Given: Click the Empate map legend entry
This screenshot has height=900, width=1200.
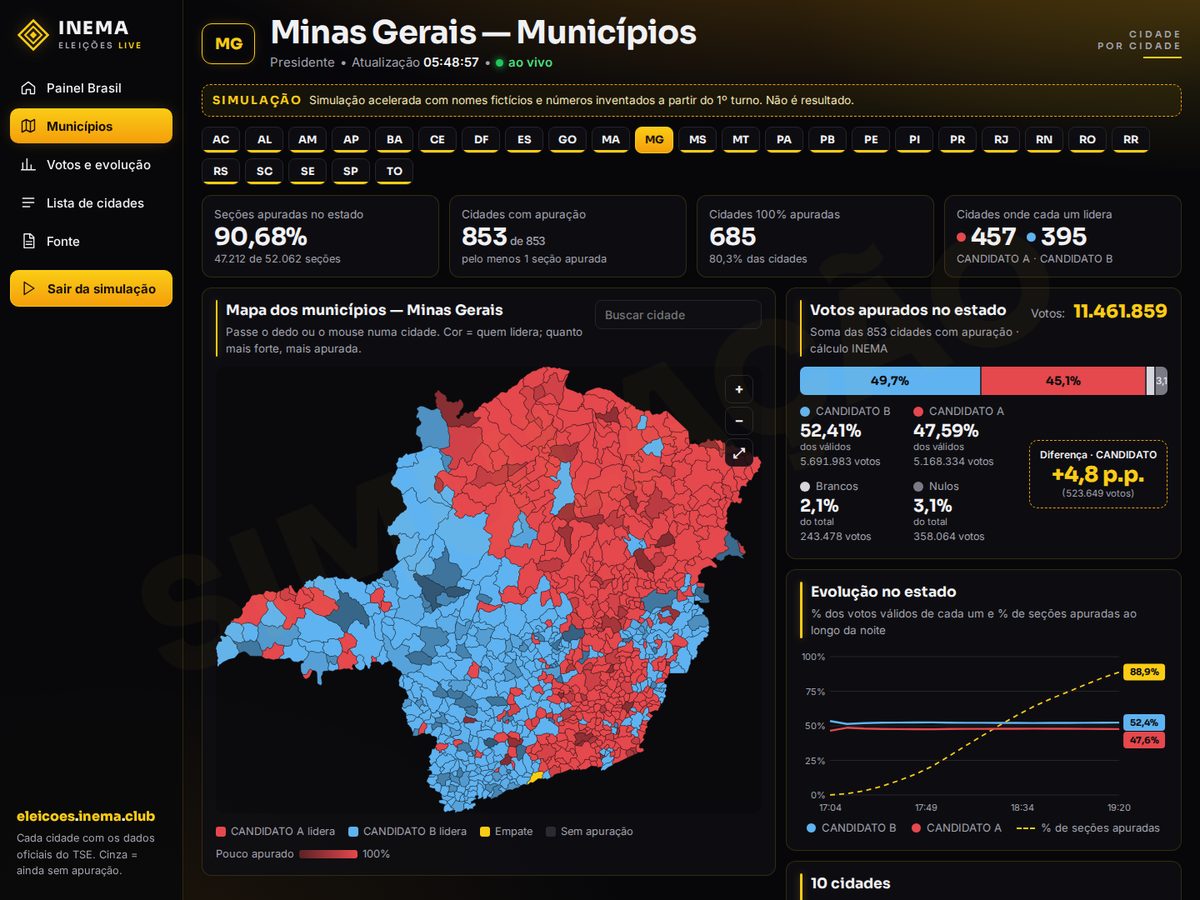Looking at the screenshot, I should click(506, 831).
